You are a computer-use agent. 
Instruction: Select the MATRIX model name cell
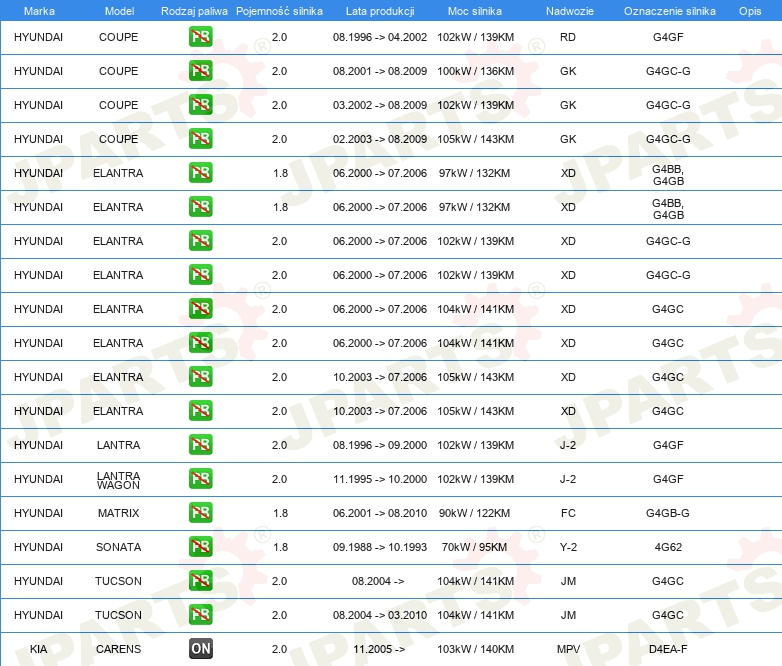119,513
